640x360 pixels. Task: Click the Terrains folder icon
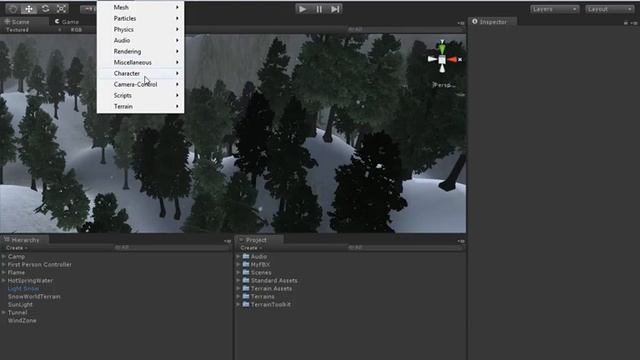pyautogui.click(x=246, y=296)
